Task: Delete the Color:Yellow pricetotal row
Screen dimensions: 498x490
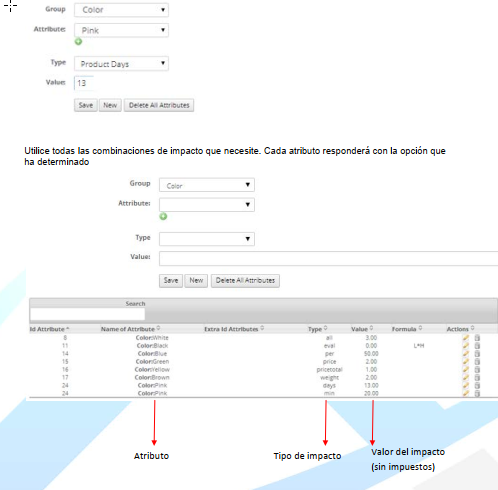Action: click(x=477, y=369)
